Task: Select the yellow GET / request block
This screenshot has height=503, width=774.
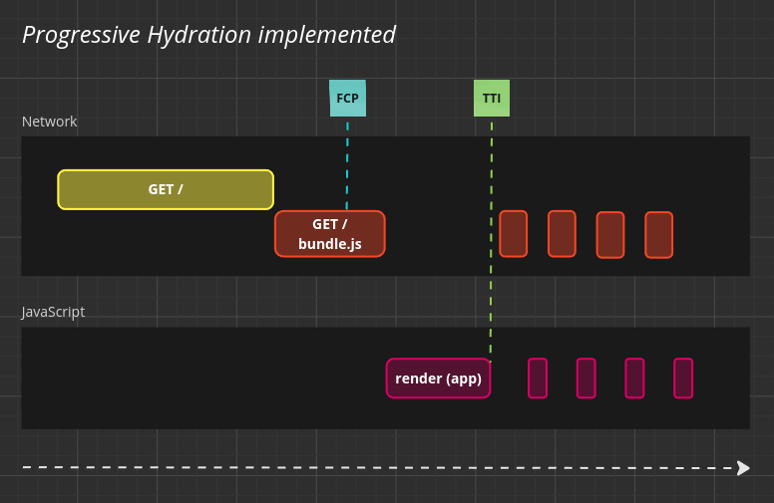Action: tap(165, 189)
